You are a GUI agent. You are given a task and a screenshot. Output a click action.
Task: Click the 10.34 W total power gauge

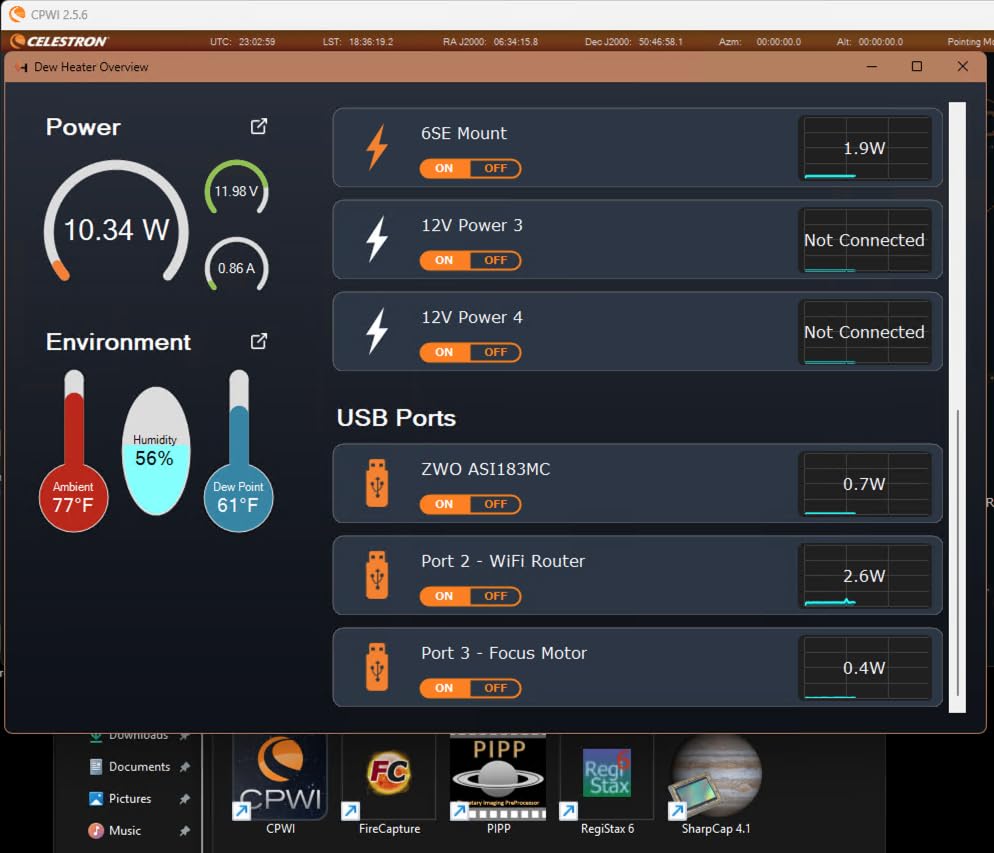[116, 222]
